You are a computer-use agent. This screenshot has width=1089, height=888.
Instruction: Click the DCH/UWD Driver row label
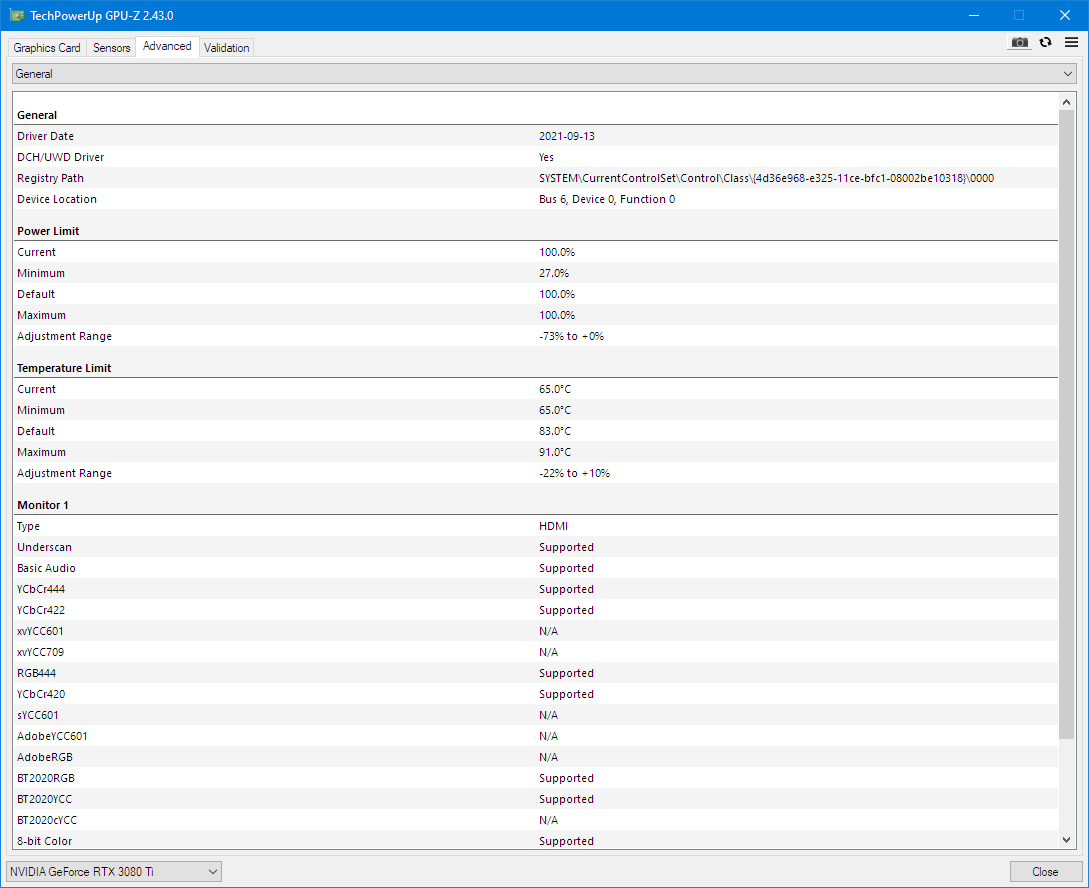point(60,158)
